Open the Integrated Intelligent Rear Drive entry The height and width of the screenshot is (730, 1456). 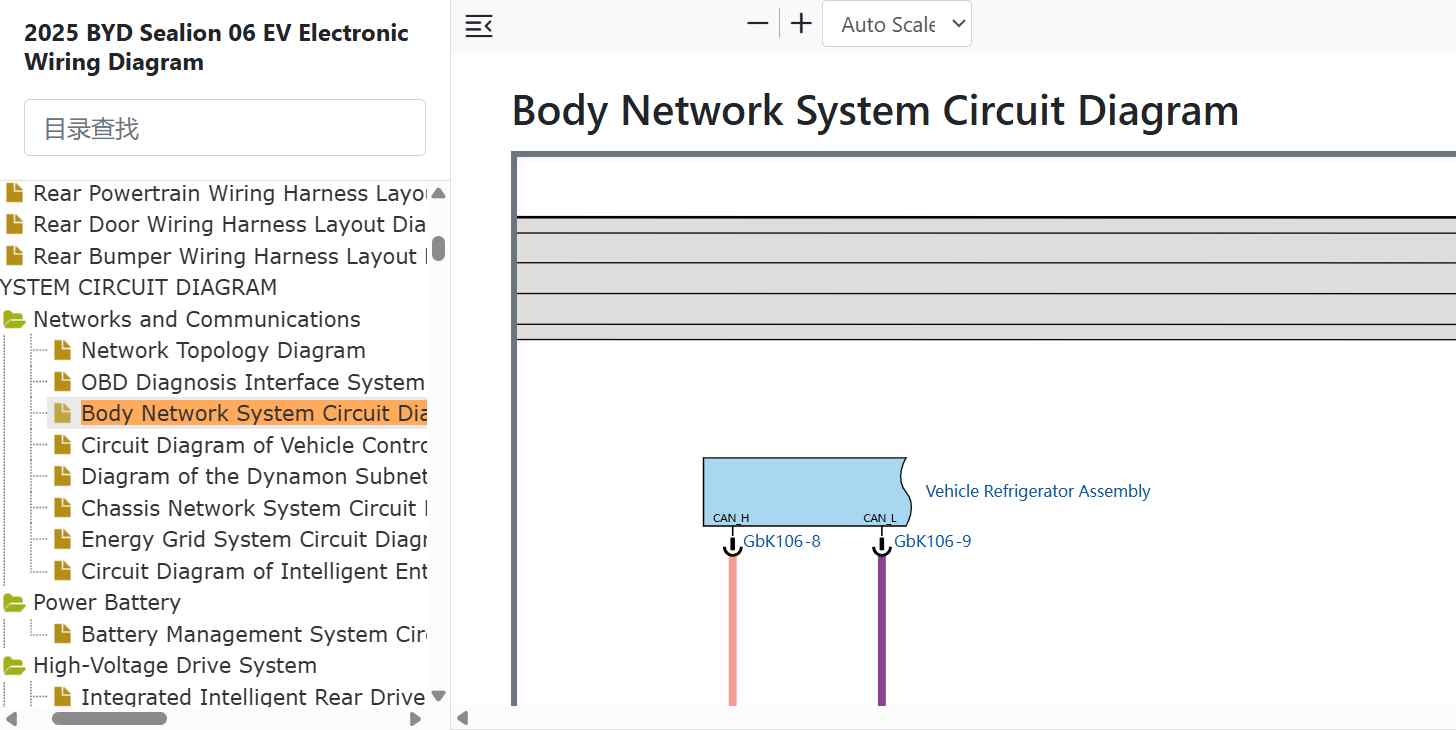coord(254,697)
